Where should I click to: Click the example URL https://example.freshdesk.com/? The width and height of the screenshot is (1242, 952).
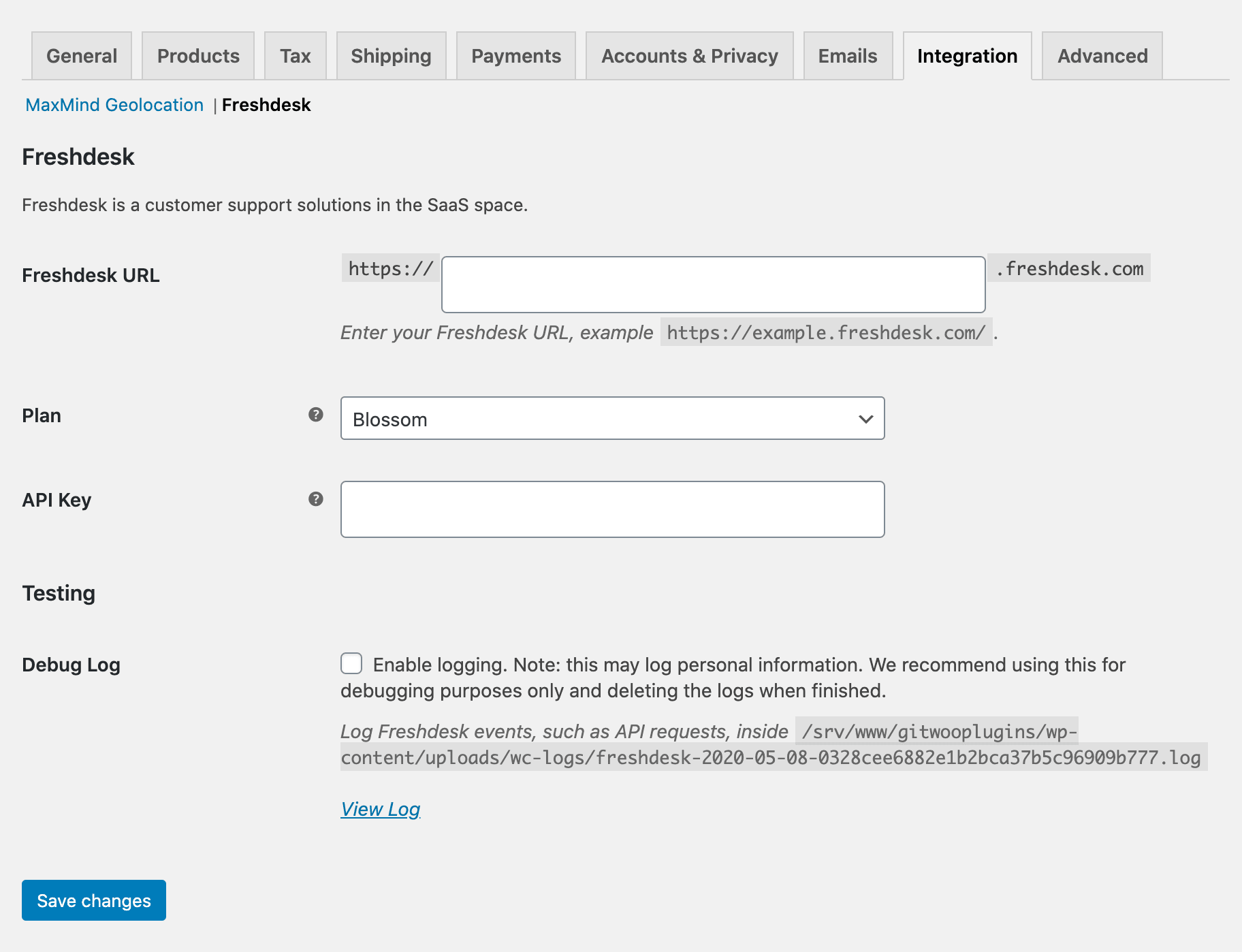click(x=826, y=332)
